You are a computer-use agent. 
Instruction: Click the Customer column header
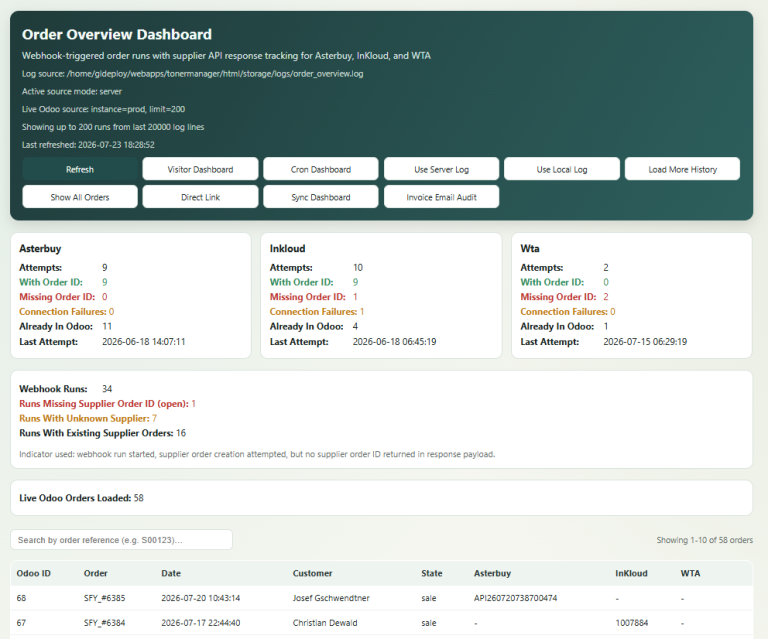(x=312, y=573)
